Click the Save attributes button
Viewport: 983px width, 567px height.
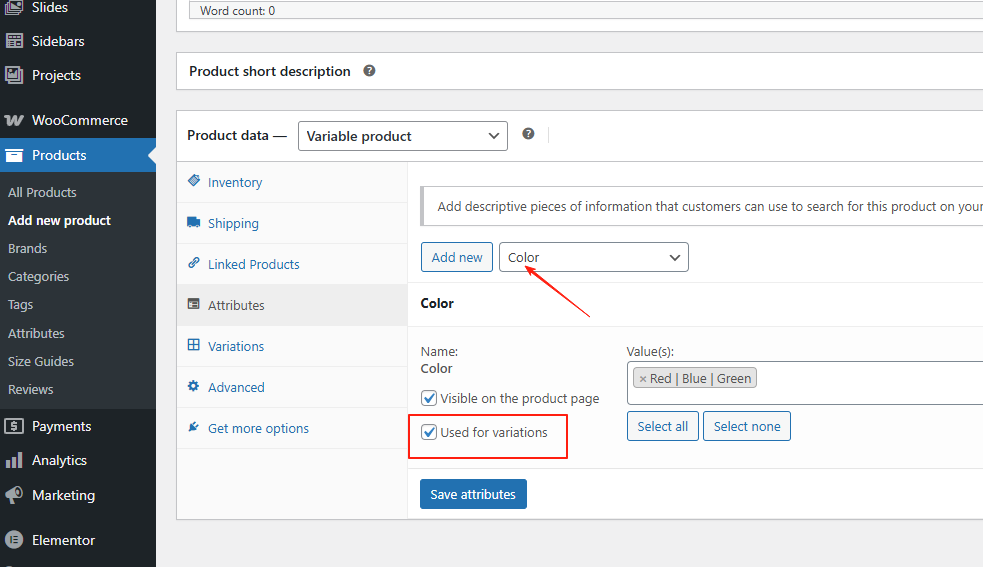pos(473,494)
